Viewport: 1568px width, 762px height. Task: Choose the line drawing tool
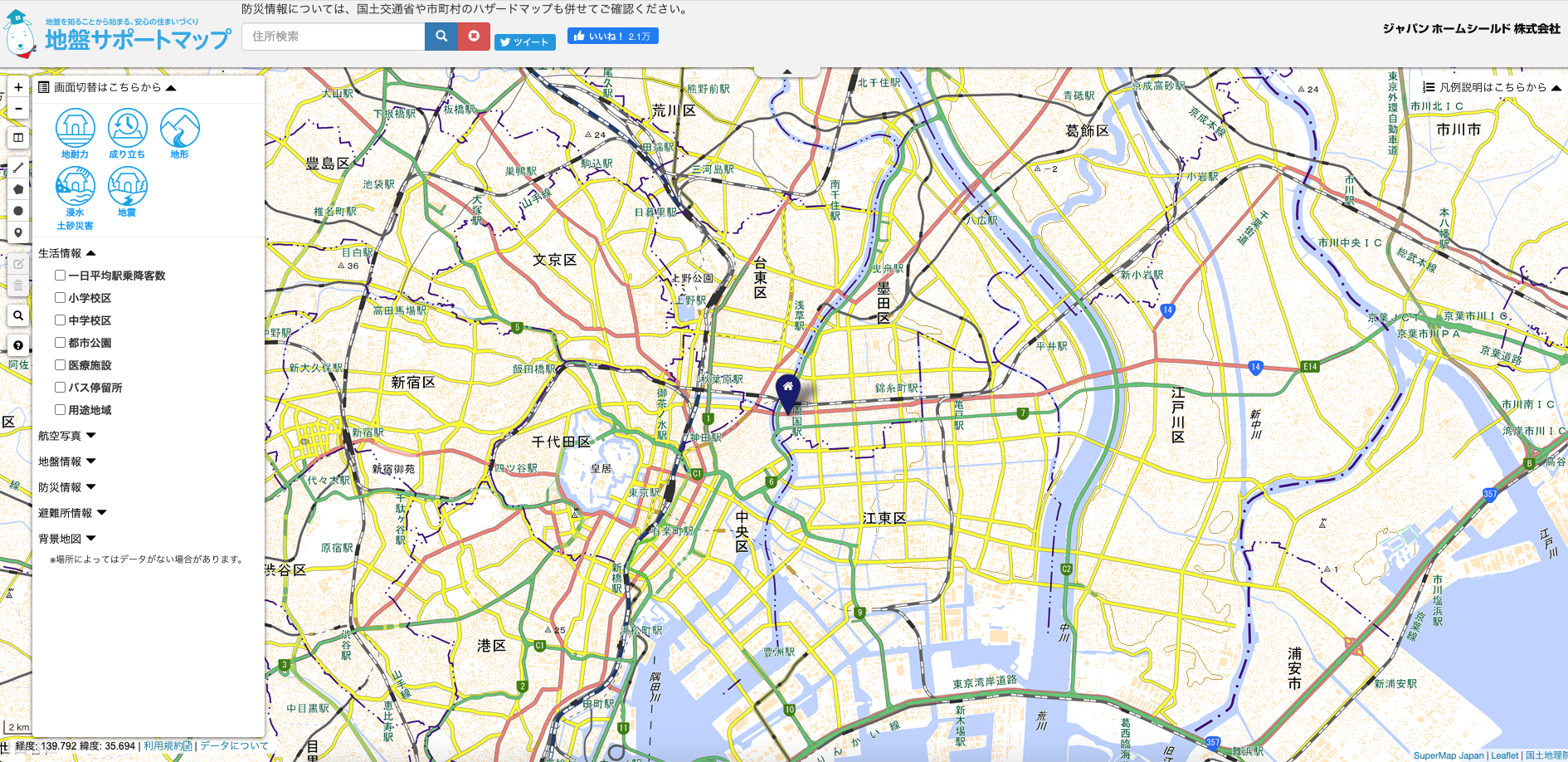tap(18, 168)
